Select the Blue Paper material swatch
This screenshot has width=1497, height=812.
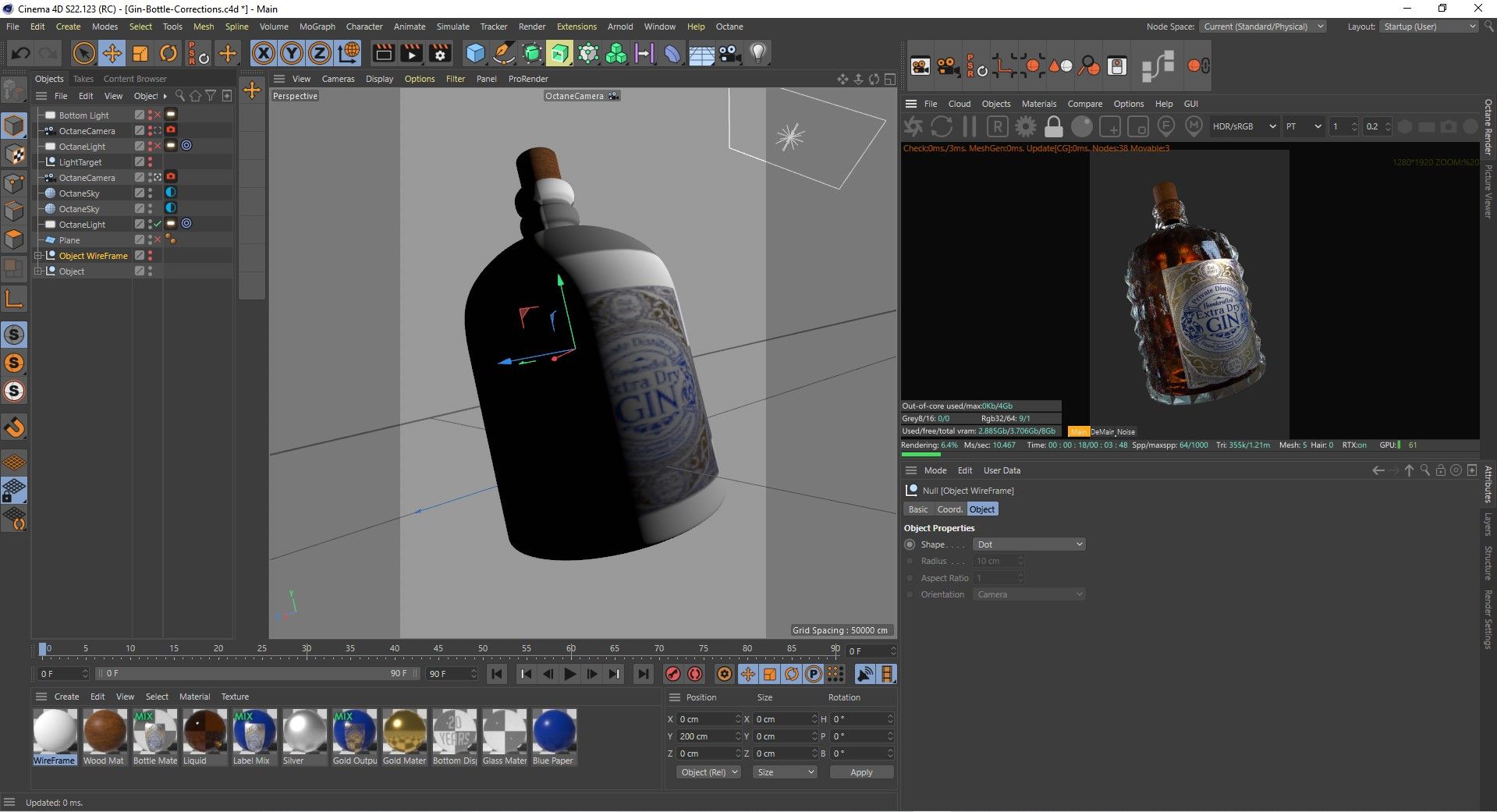pos(553,737)
